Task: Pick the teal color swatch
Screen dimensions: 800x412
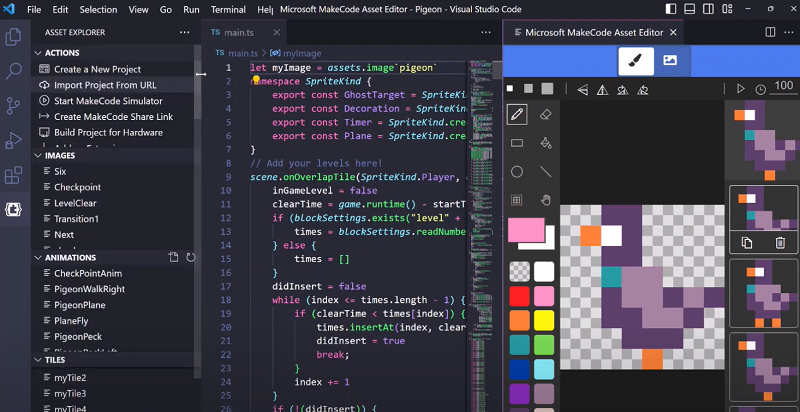Action: [519, 345]
